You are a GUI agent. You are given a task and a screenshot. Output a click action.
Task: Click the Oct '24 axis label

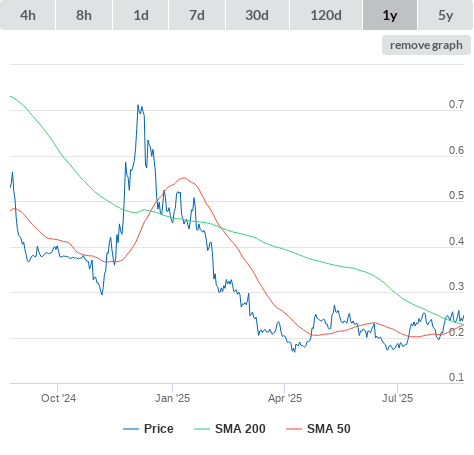tap(58, 398)
